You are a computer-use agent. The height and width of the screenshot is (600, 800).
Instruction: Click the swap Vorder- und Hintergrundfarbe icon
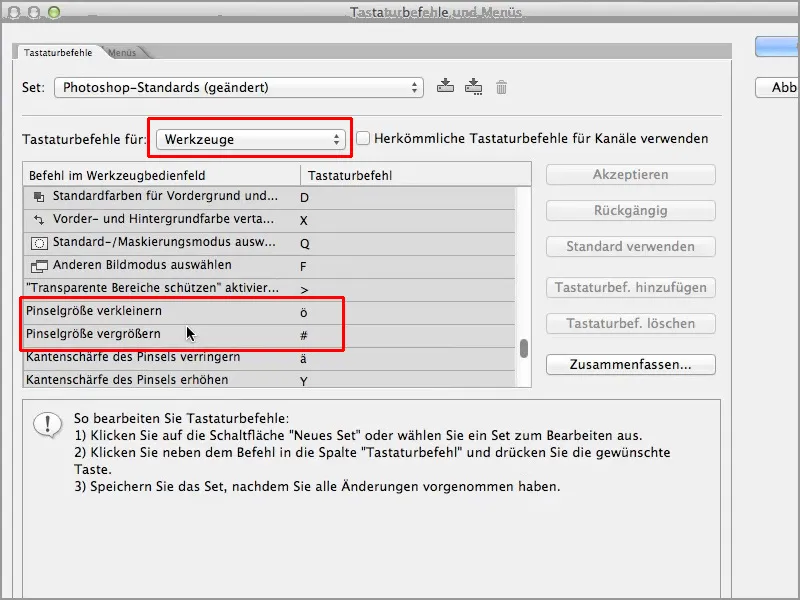[39, 219]
